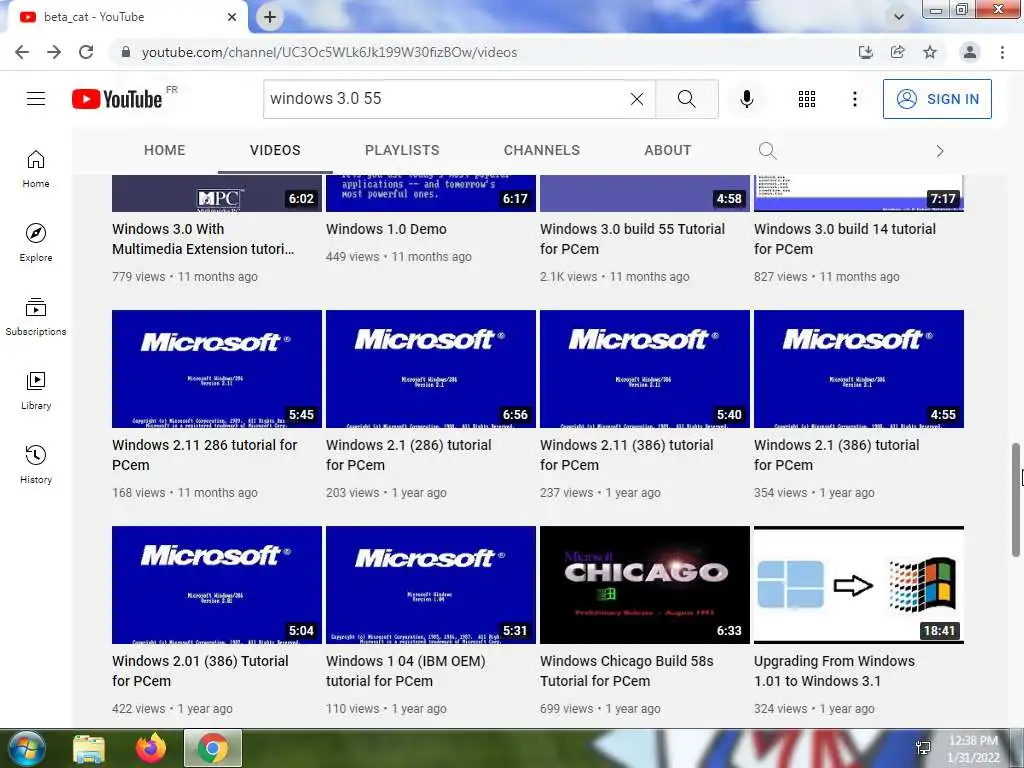Click the Chicago 6:33 thumbnail
This screenshot has width=1024, height=768.
(645, 585)
